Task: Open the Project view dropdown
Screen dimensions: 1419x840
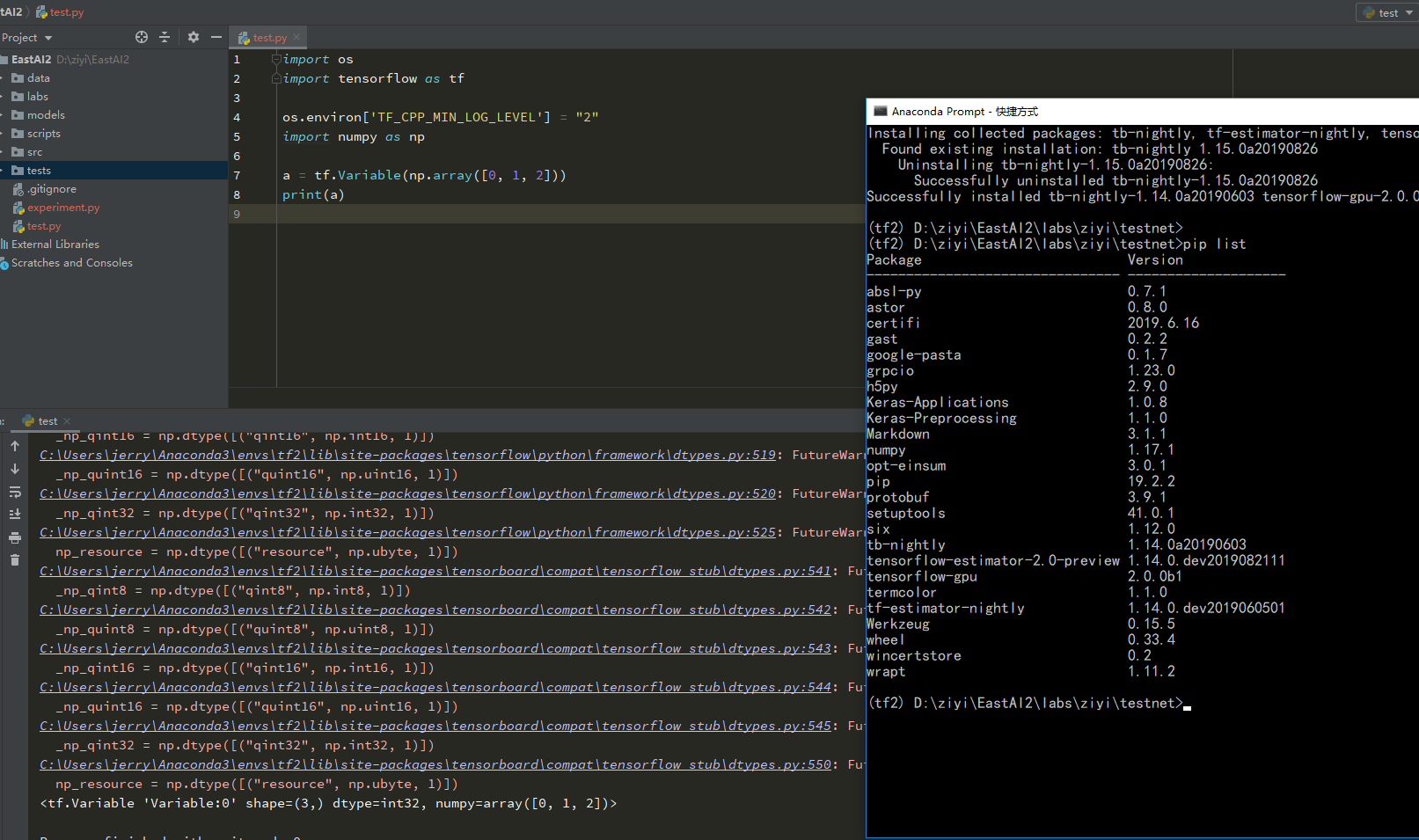Action: (27, 38)
